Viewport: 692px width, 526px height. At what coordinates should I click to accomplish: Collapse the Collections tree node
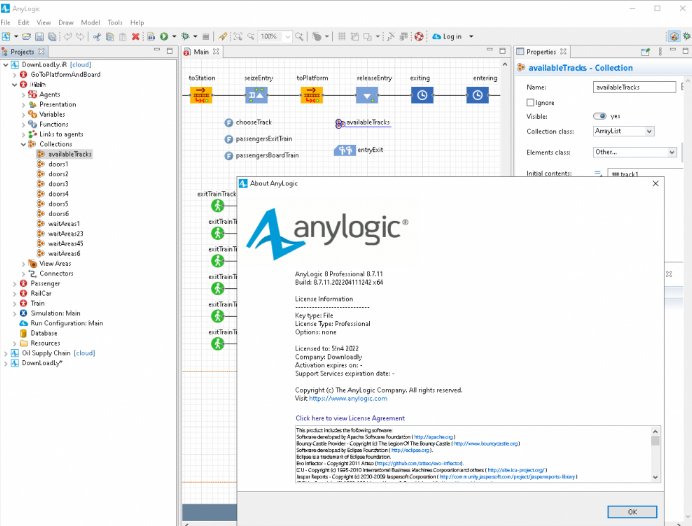coord(23,144)
